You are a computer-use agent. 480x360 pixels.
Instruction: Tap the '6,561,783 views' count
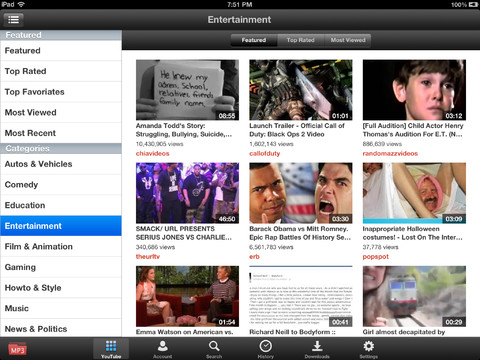point(271,247)
